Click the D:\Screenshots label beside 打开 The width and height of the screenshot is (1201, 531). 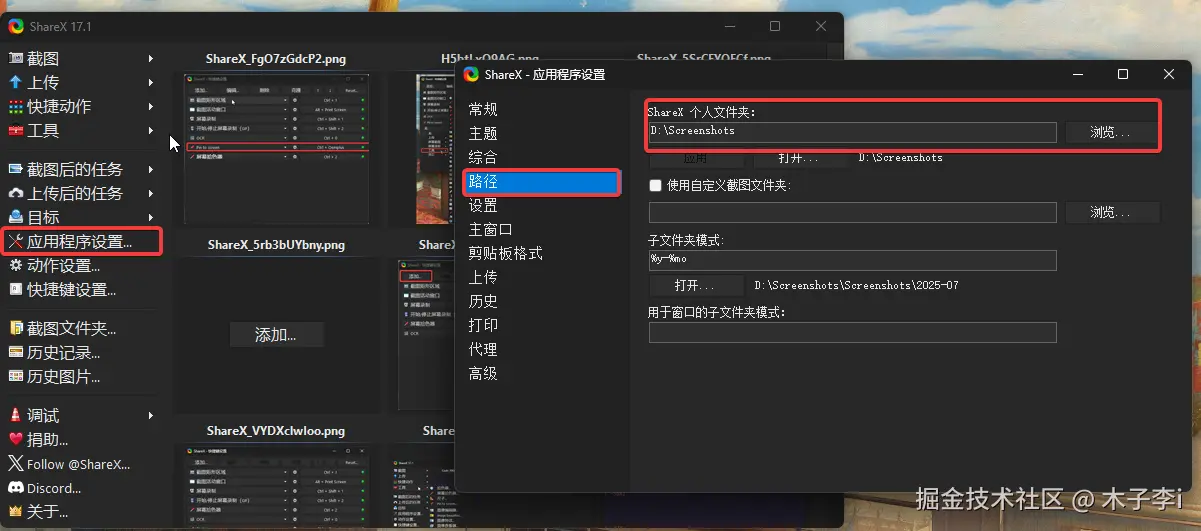(901, 158)
